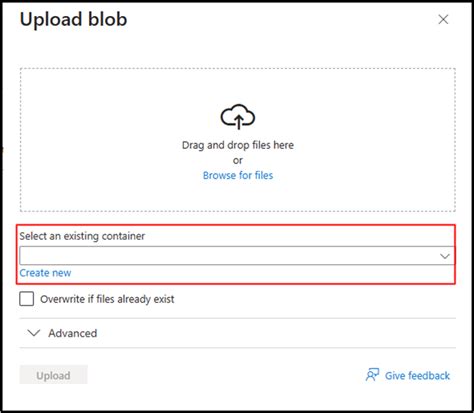Tick the Overwrite if files already exist checkbox
474x413 pixels.
[x=27, y=299]
